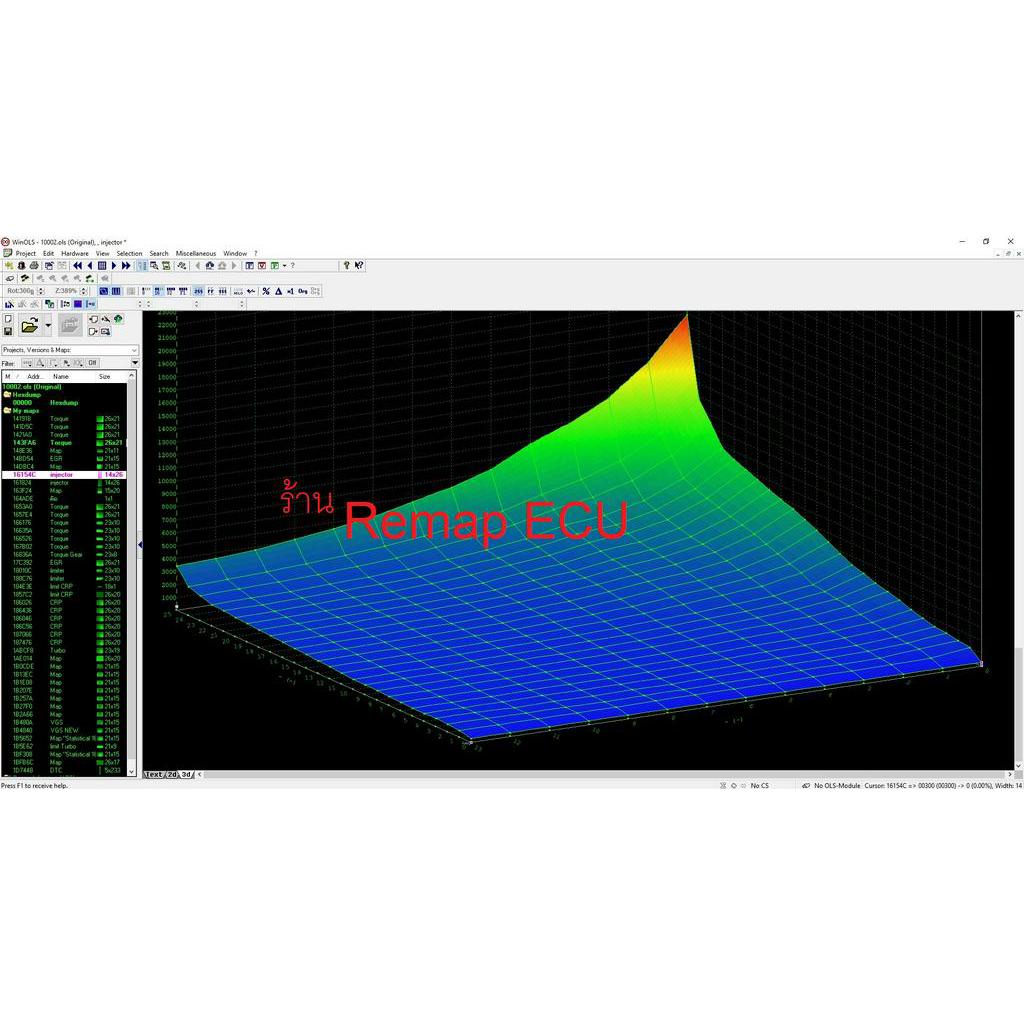Screen dimensions: 1024x1024
Task: Click the delta difference icon
Action: [278, 291]
